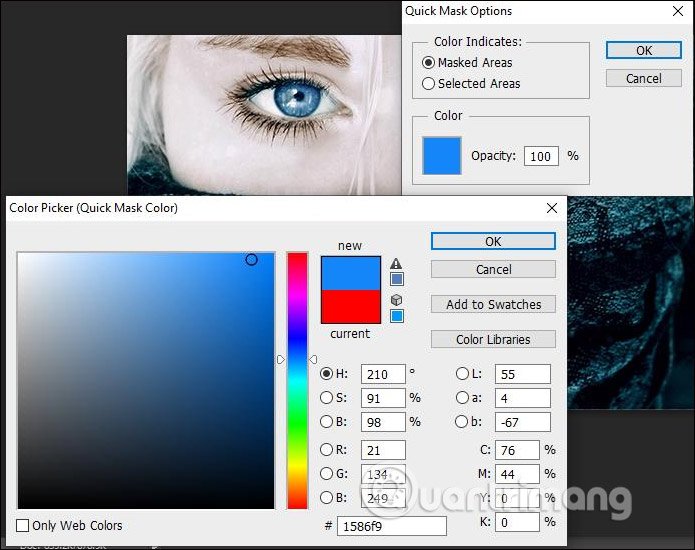Click the yellow Y percentage field
695x550 pixels.
[517, 498]
